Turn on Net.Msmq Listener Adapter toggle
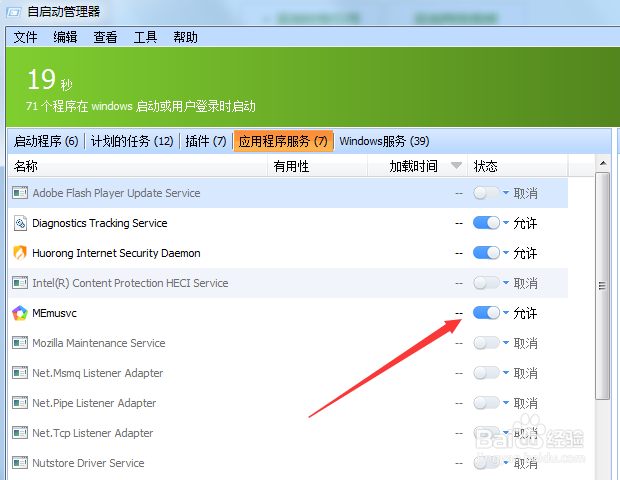The height and width of the screenshot is (480, 620). tap(486, 373)
